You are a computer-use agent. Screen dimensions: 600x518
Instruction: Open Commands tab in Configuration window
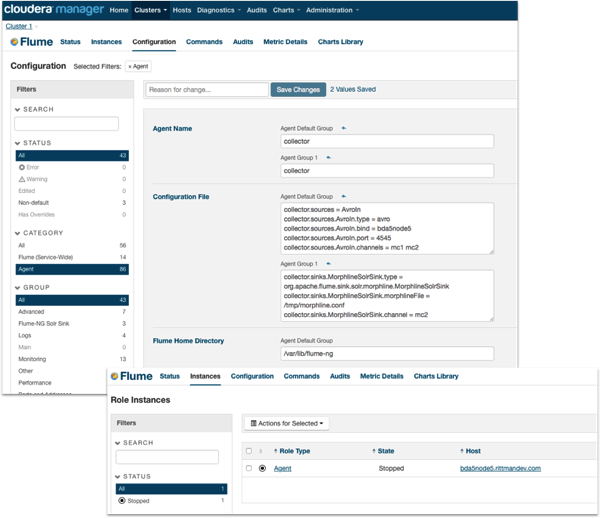pos(204,42)
